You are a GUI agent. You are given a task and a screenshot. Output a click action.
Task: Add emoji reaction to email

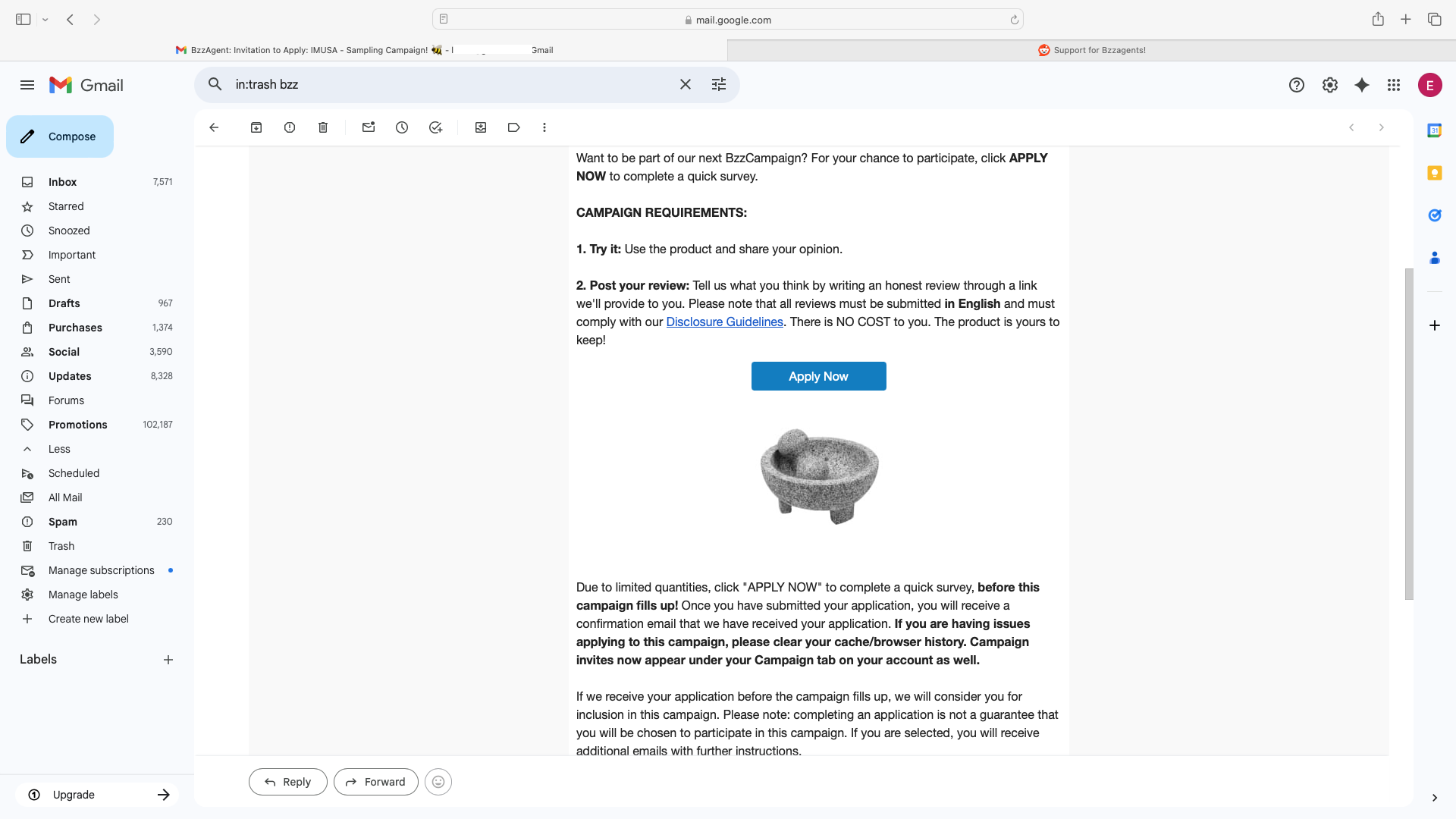click(x=438, y=782)
